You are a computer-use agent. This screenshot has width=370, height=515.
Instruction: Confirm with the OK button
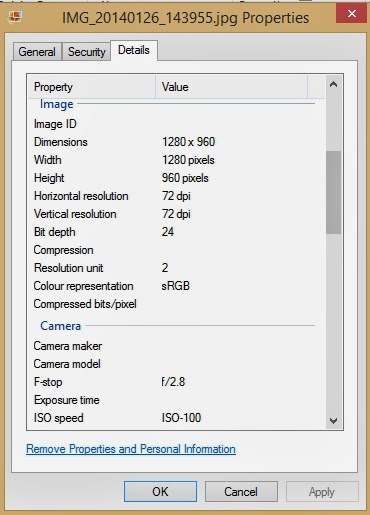(x=160, y=491)
